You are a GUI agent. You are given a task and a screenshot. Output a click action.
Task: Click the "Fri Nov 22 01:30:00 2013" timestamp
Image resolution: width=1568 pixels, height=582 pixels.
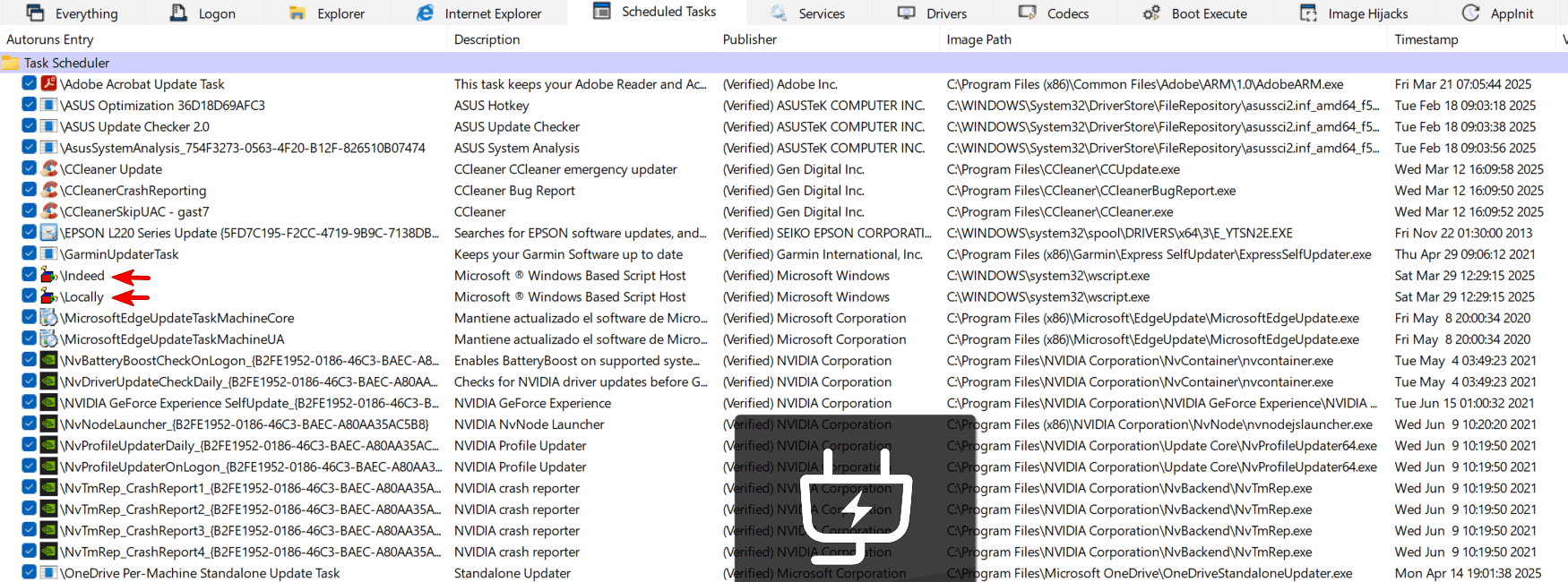pos(1463,233)
